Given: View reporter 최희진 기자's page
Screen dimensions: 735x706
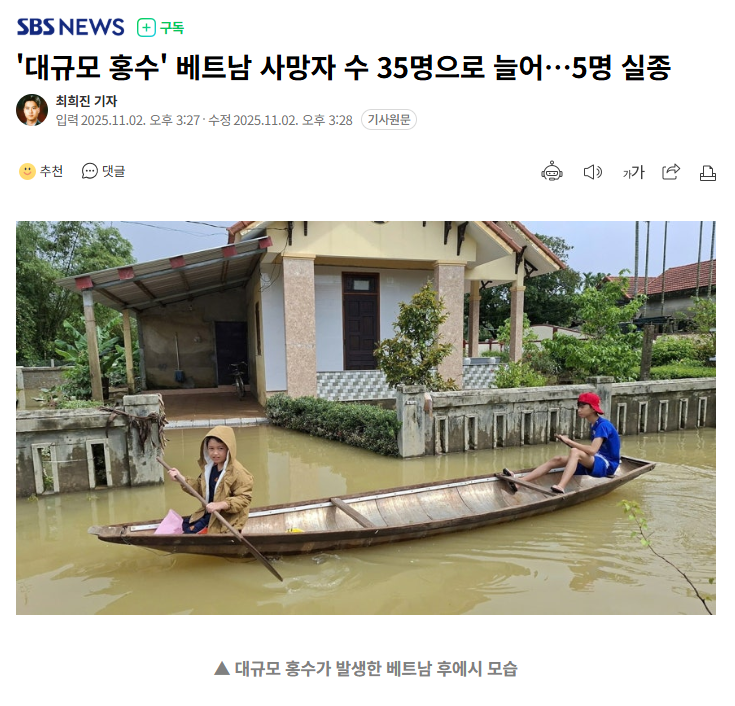Looking at the screenshot, I should coord(86,101).
